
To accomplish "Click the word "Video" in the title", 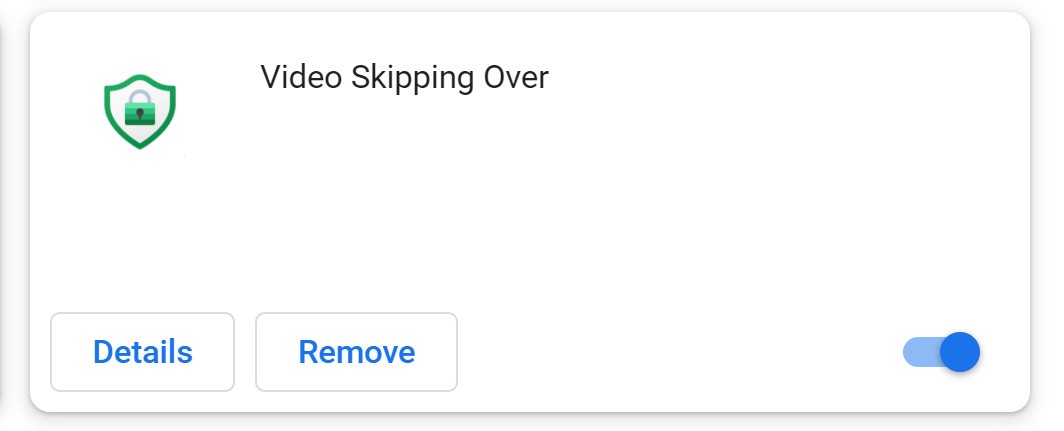I will (301, 77).
